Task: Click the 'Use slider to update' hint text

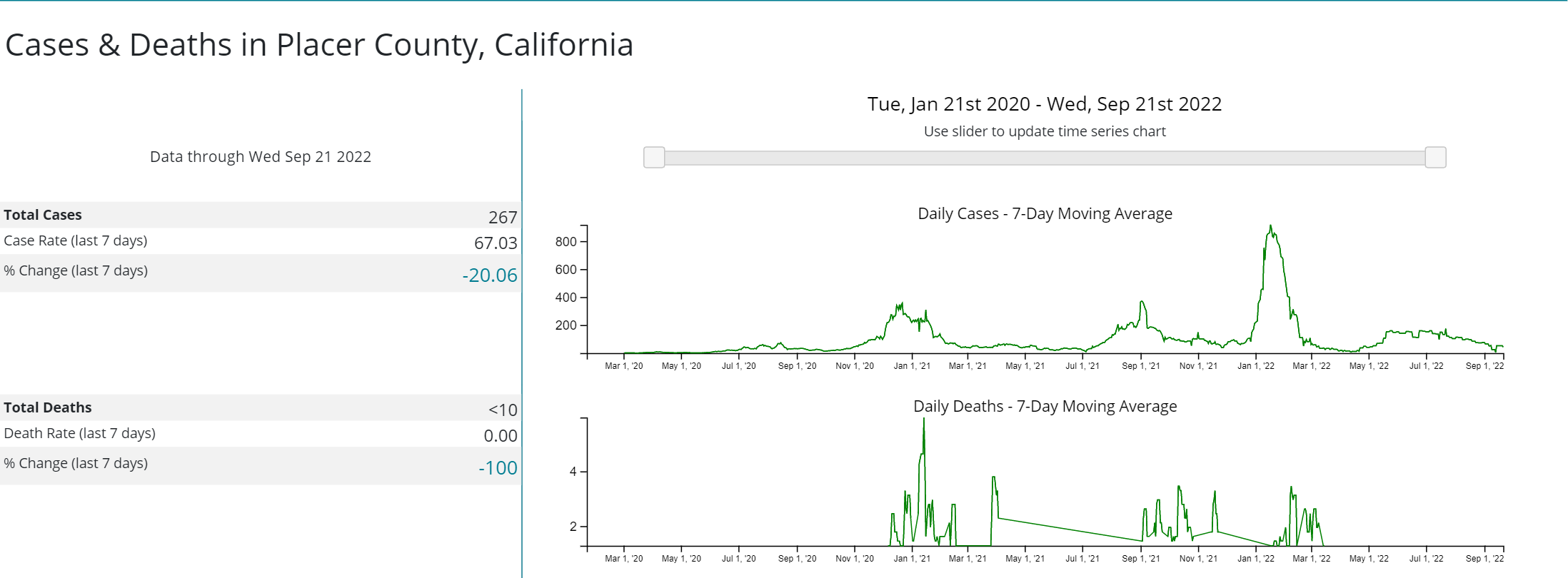Action: [1045, 131]
